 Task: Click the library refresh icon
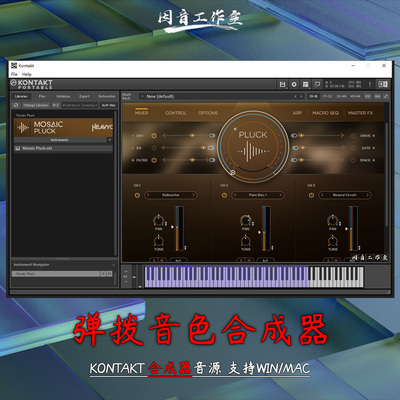point(16,105)
